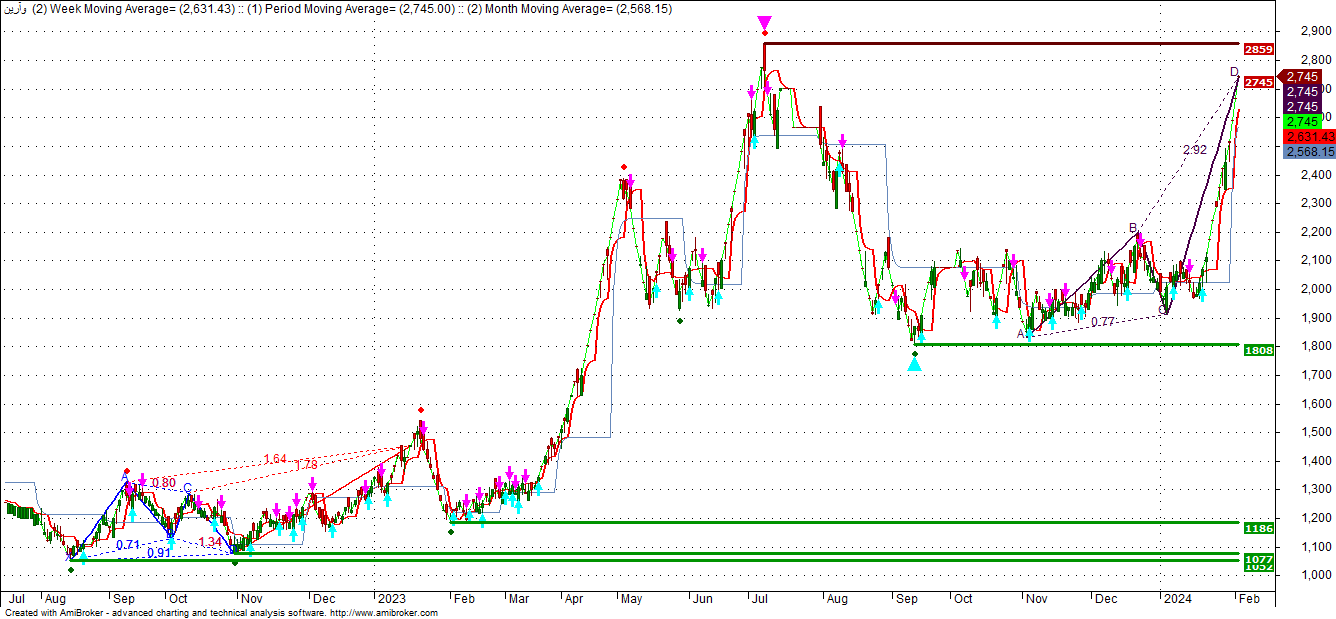Click the large magenta down-triangle above the 2859 peak
The height and width of the screenshot is (619, 1336).
764,22
